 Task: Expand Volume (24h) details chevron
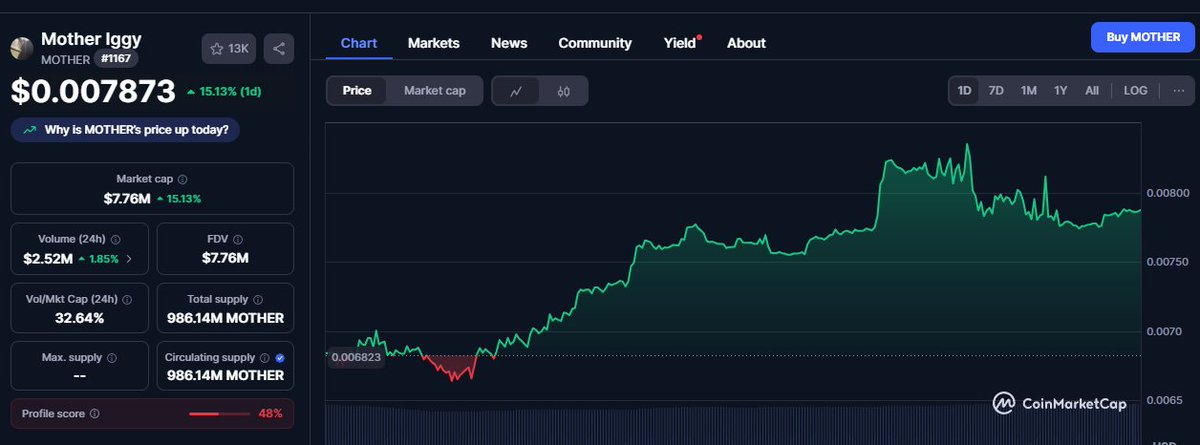(x=128, y=259)
